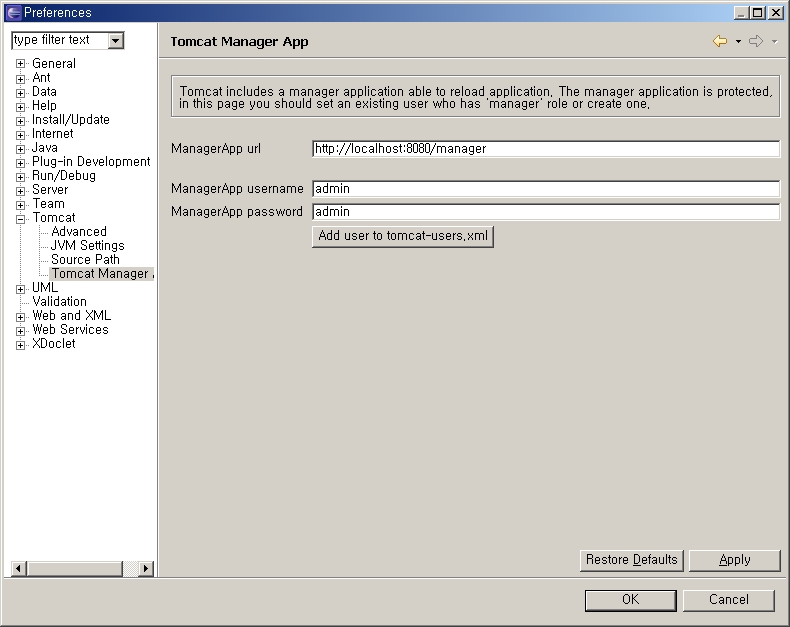This screenshot has height=627, width=790.
Task: Open the Internet preferences
Action: coord(52,134)
